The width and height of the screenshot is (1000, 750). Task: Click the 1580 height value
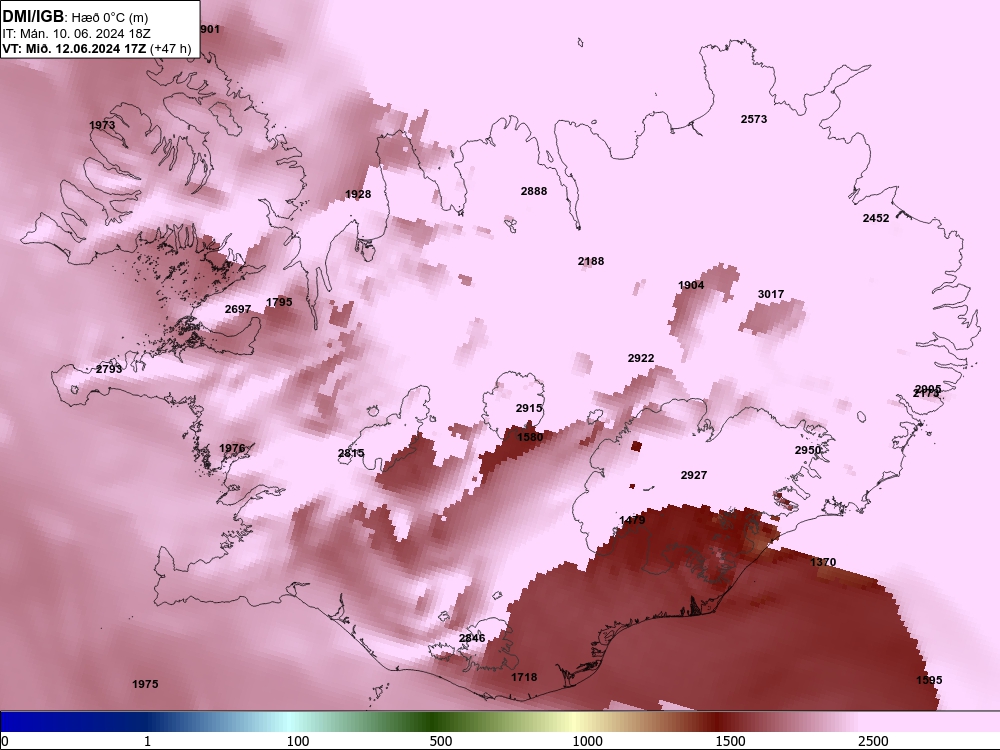[530, 437]
